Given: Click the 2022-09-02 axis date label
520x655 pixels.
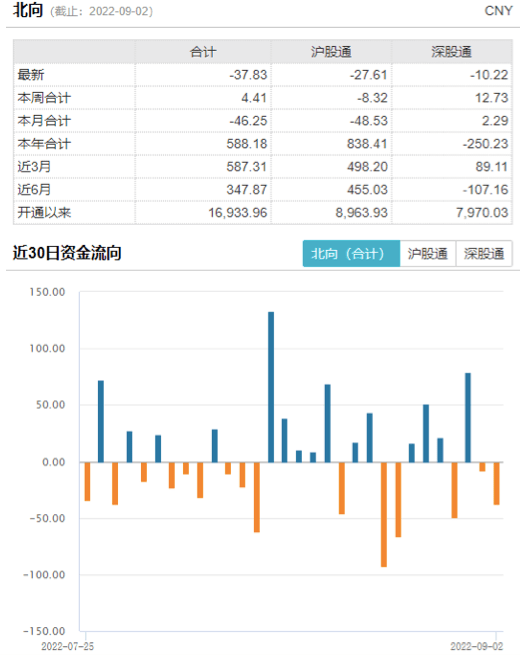Looking at the screenshot, I should pos(477,646).
